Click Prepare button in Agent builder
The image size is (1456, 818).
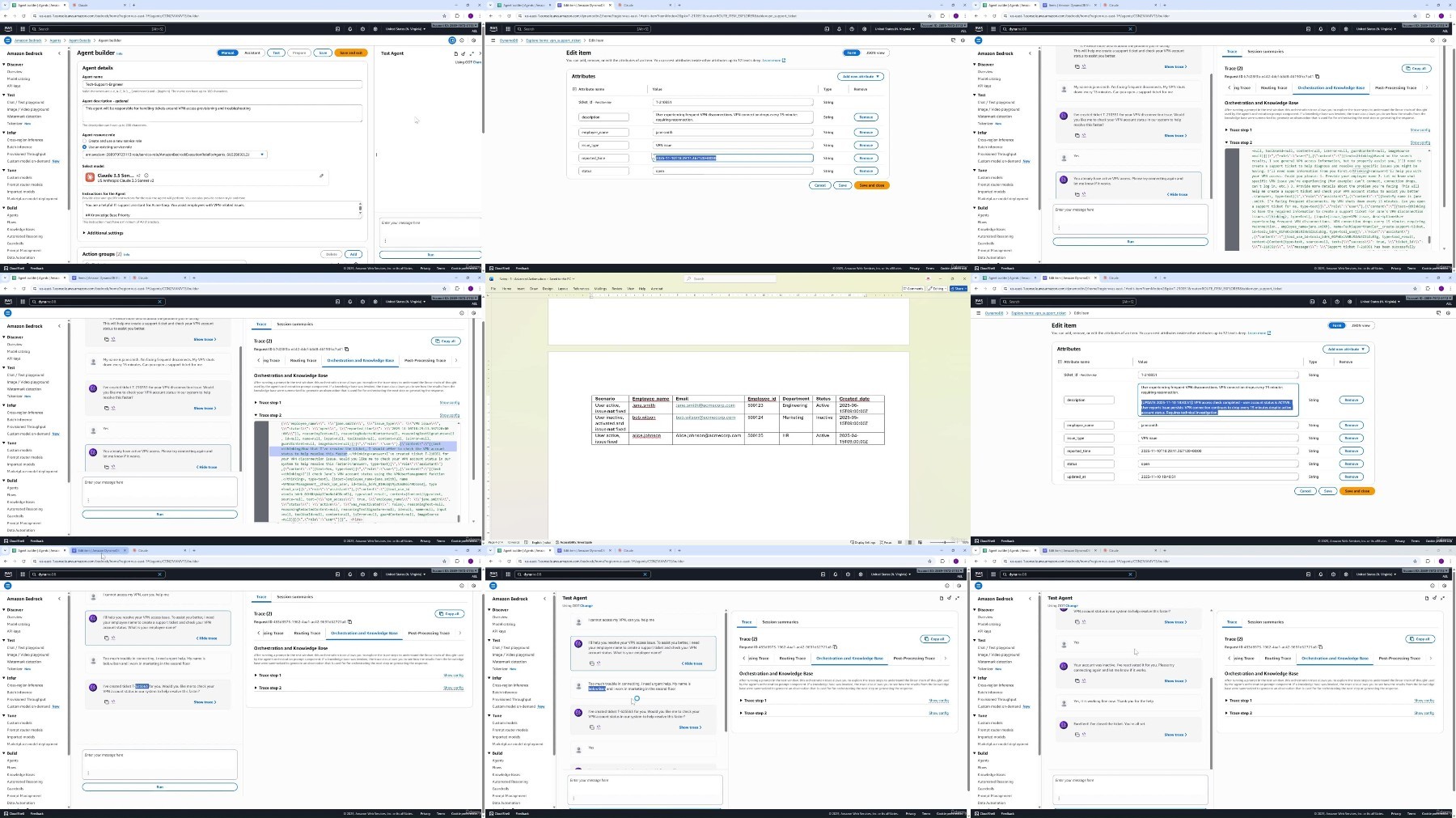pyautogui.click(x=299, y=53)
